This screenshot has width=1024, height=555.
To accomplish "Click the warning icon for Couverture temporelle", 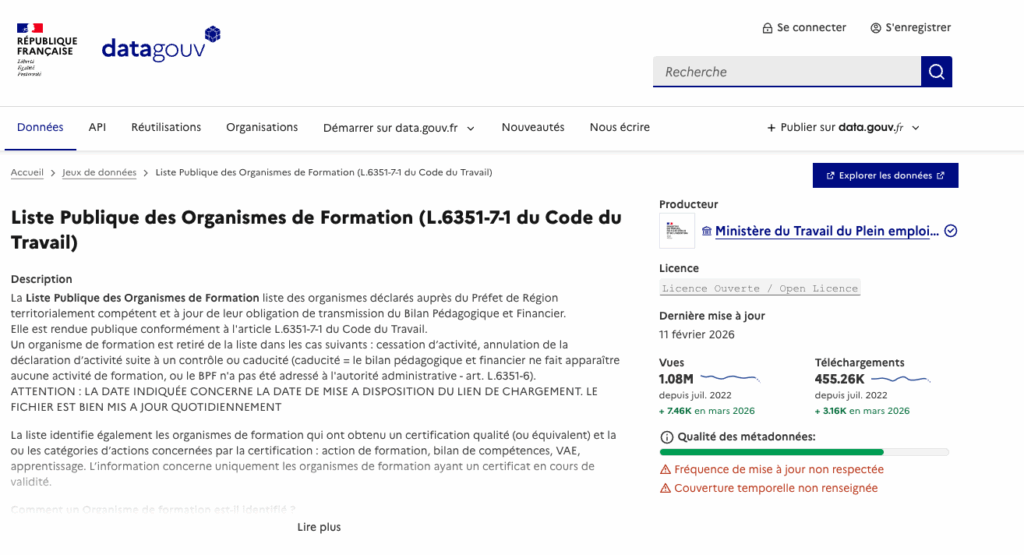I will tap(666, 488).
